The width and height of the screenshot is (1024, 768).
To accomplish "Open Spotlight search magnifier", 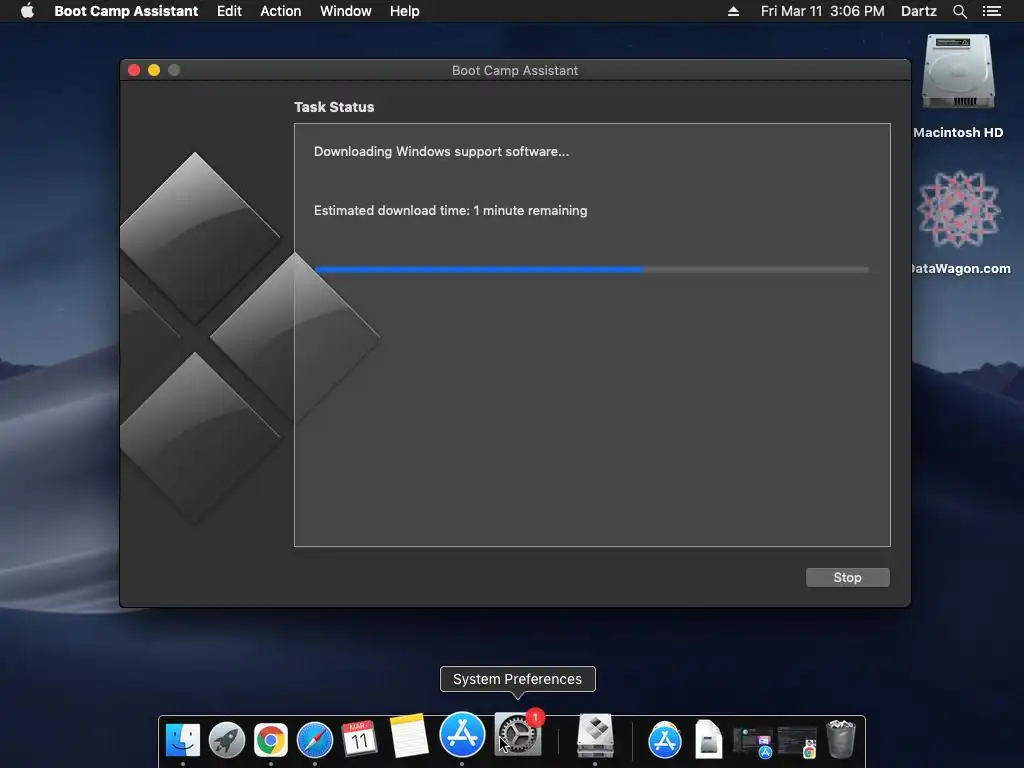I will pos(959,11).
